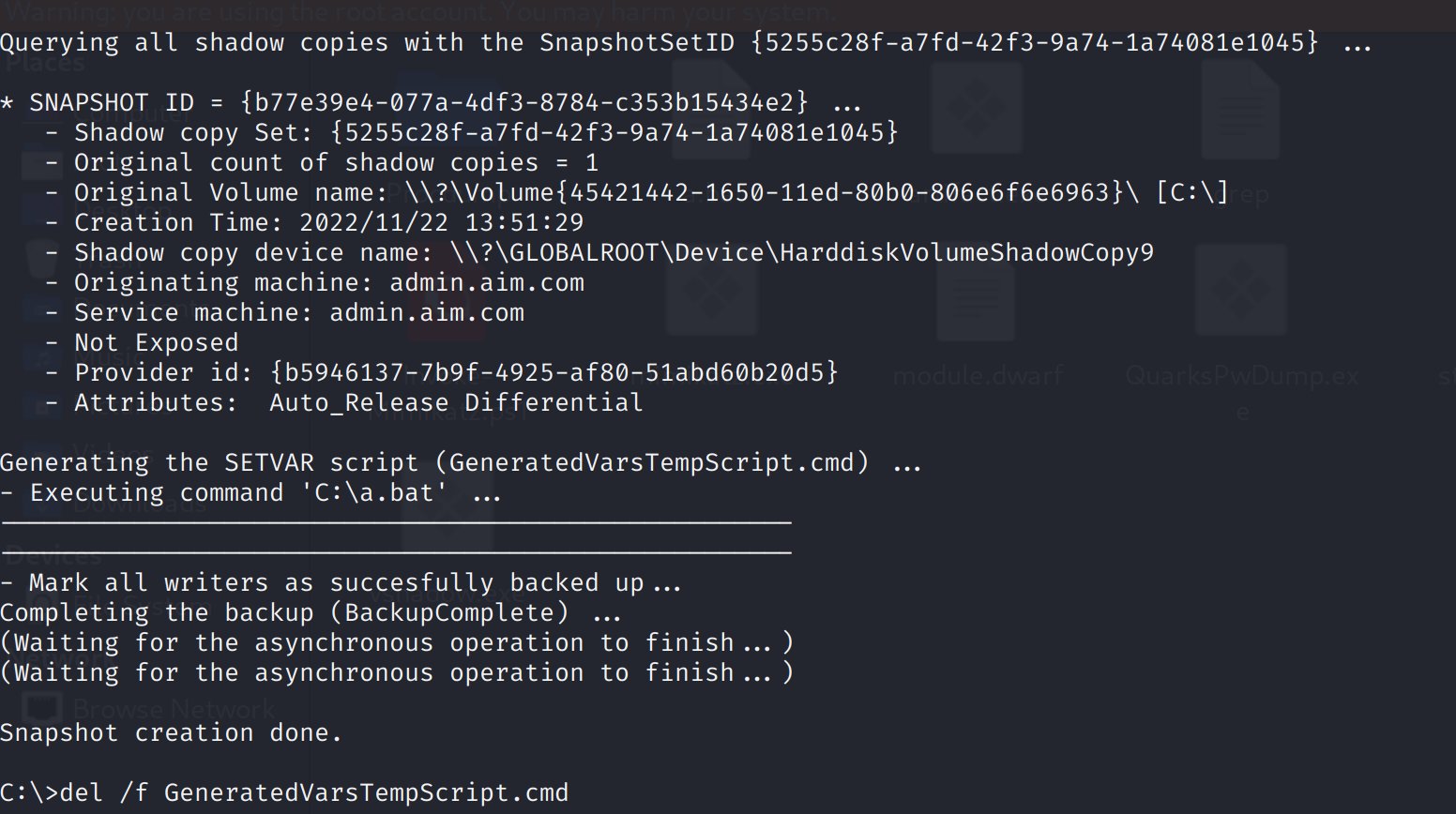Screen dimensions: 1456x814
Task: Click the del /f command prompt line
Action: pyautogui.click(x=284, y=792)
